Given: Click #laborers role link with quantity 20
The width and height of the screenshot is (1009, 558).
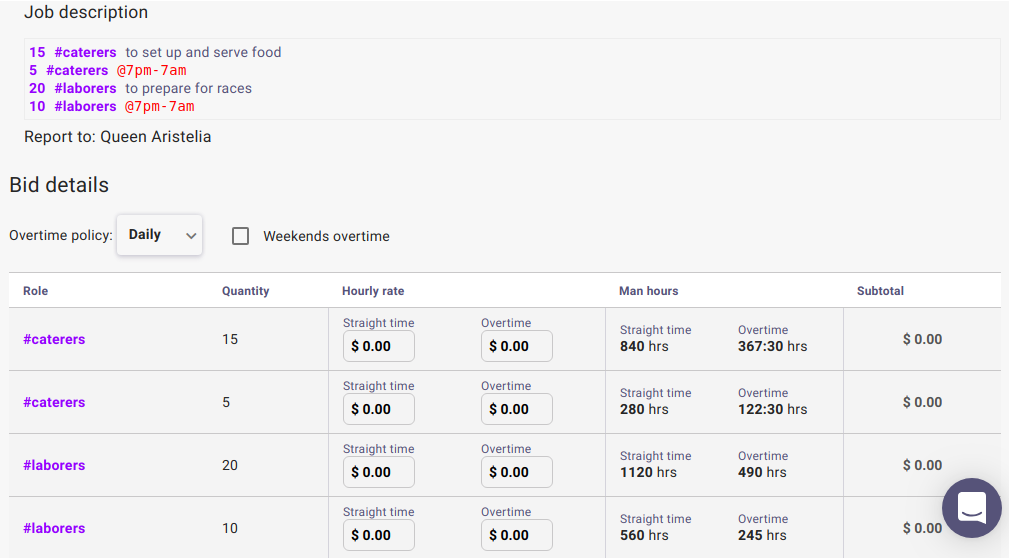Looking at the screenshot, I should click(x=54, y=465).
